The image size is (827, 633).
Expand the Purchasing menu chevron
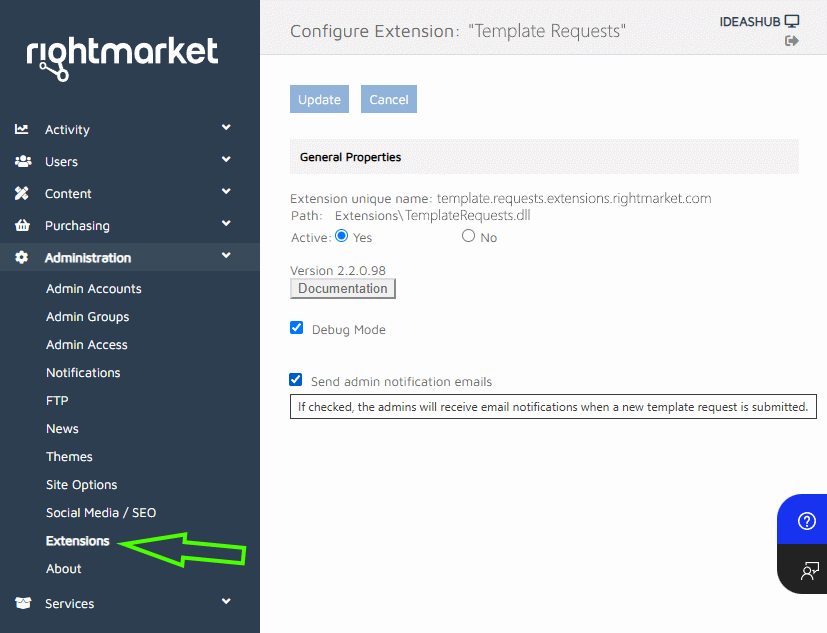(x=226, y=223)
